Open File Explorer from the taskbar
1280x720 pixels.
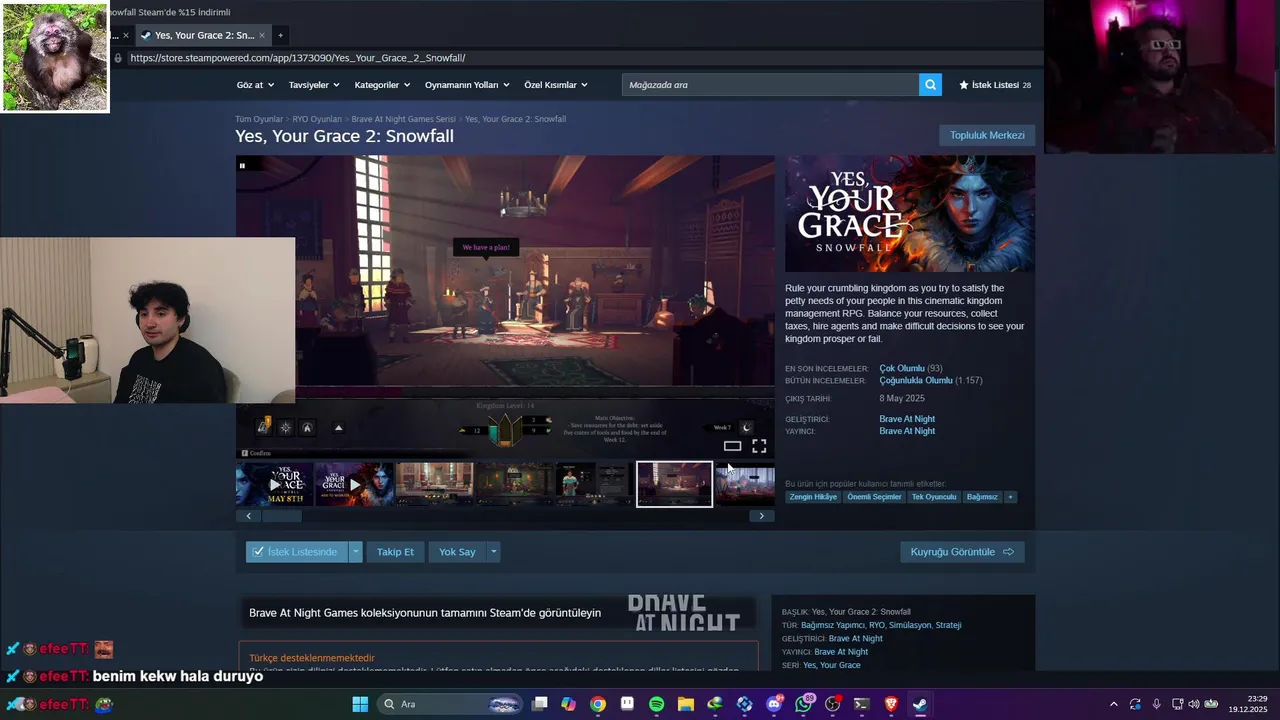686,704
